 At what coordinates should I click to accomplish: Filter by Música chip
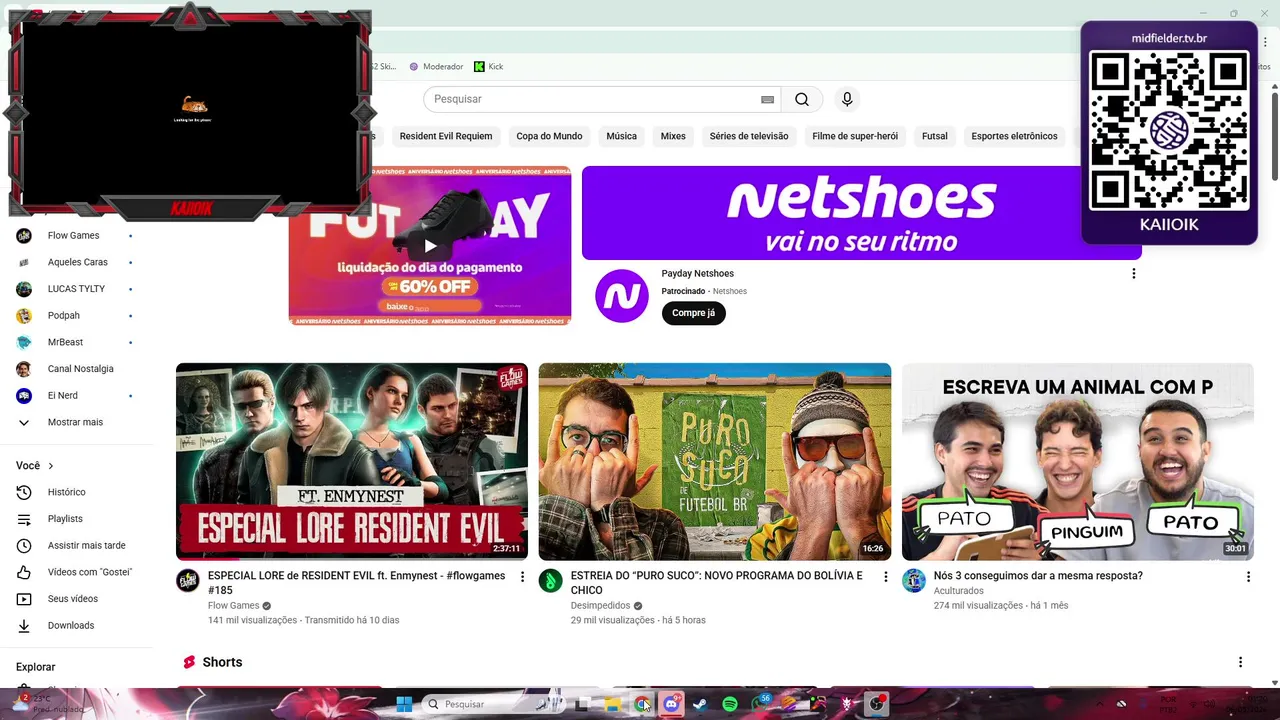(x=621, y=136)
